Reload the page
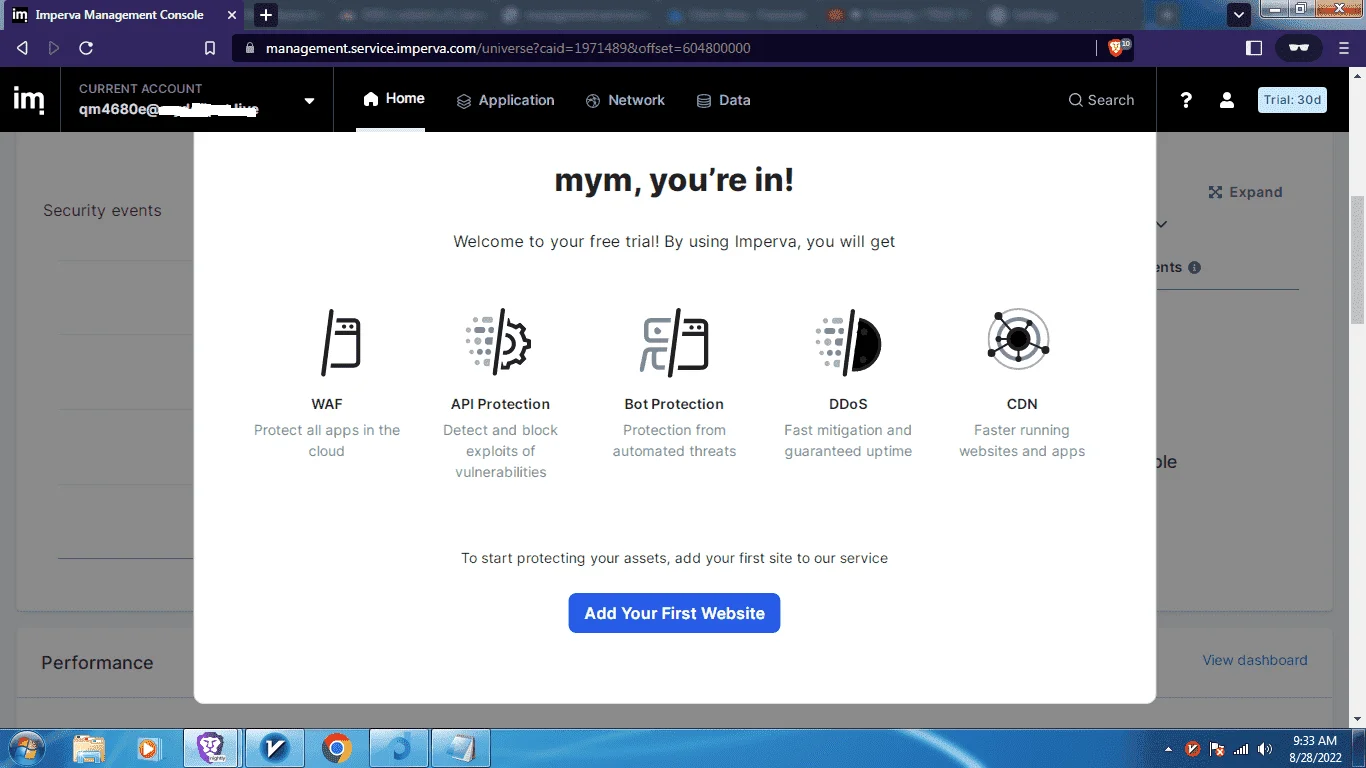The height and width of the screenshot is (768, 1366). (x=86, y=48)
